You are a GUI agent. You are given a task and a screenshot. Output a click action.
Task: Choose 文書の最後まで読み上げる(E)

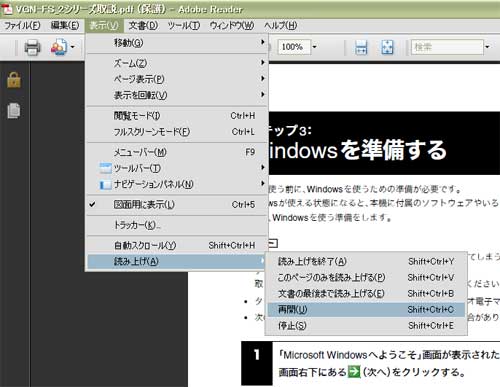[366, 293]
